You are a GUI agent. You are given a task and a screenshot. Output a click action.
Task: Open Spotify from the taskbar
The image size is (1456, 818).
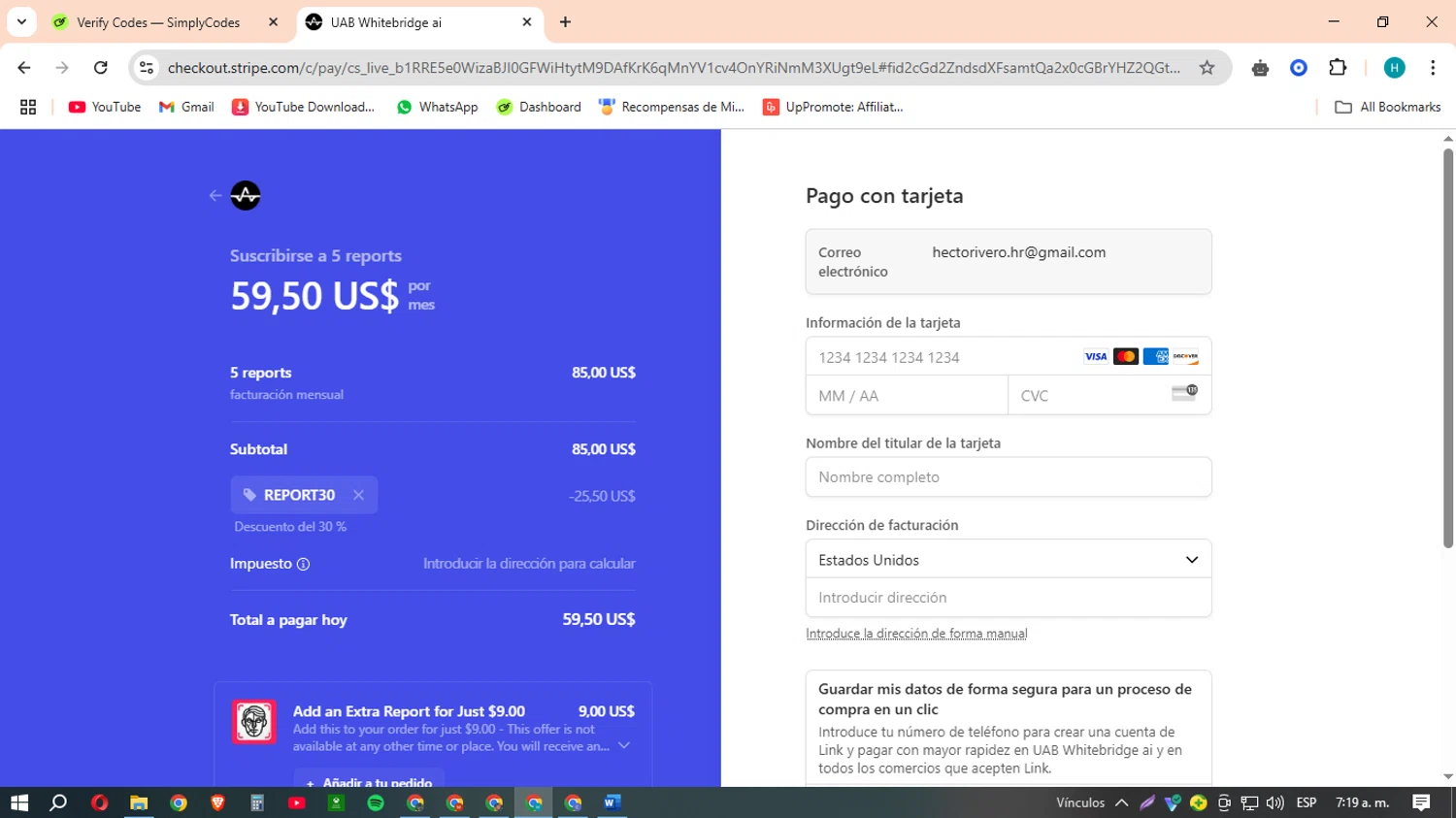(x=376, y=802)
